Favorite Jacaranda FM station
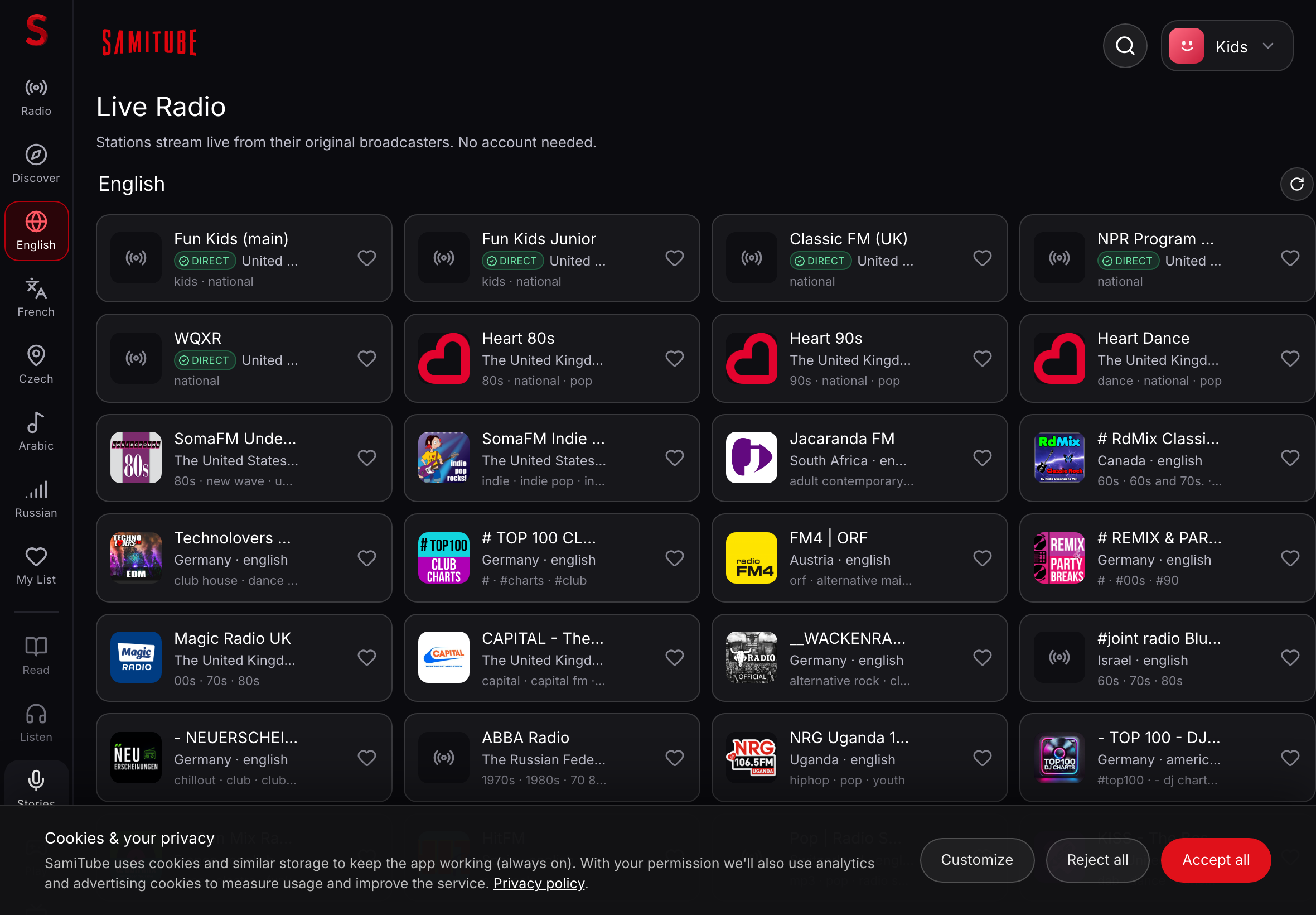 coord(982,458)
